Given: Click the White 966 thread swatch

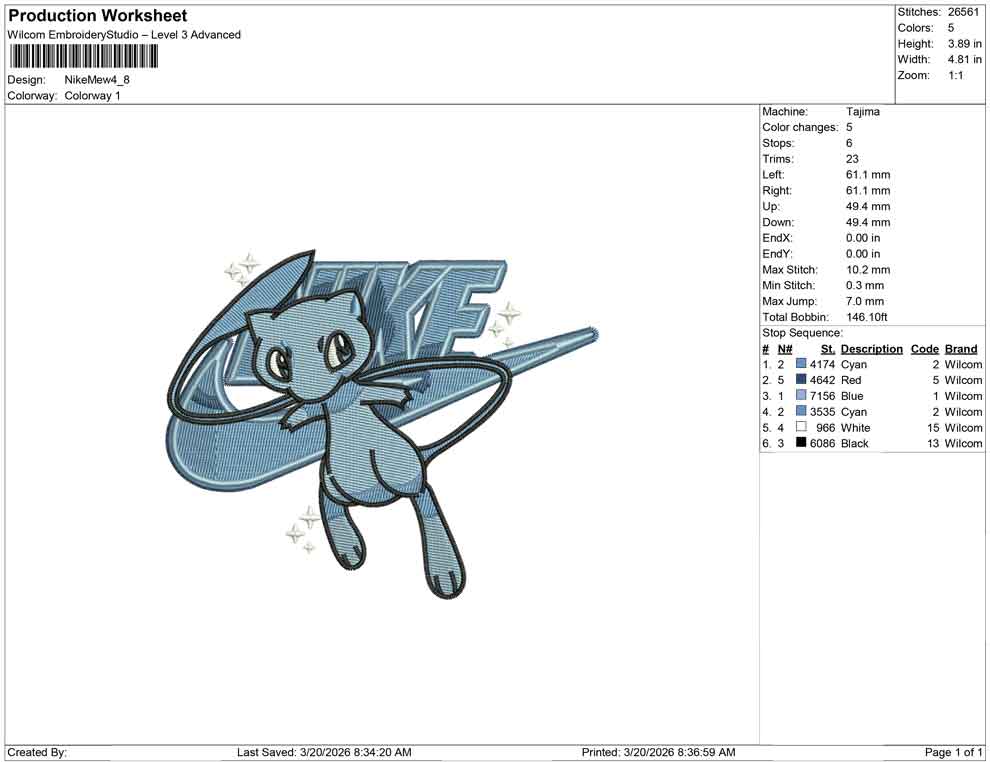Looking at the screenshot, I should tap(799, 427).
